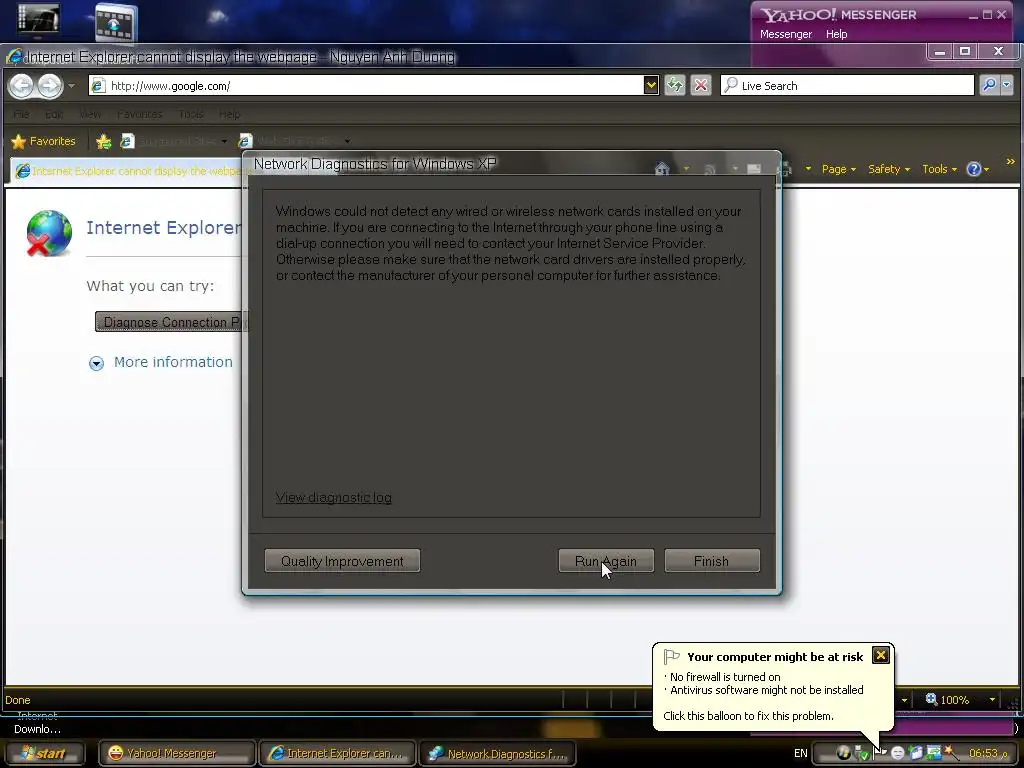1024x768 pixels.
Task: Open the Page command bar menu
Action: (839, 169)
